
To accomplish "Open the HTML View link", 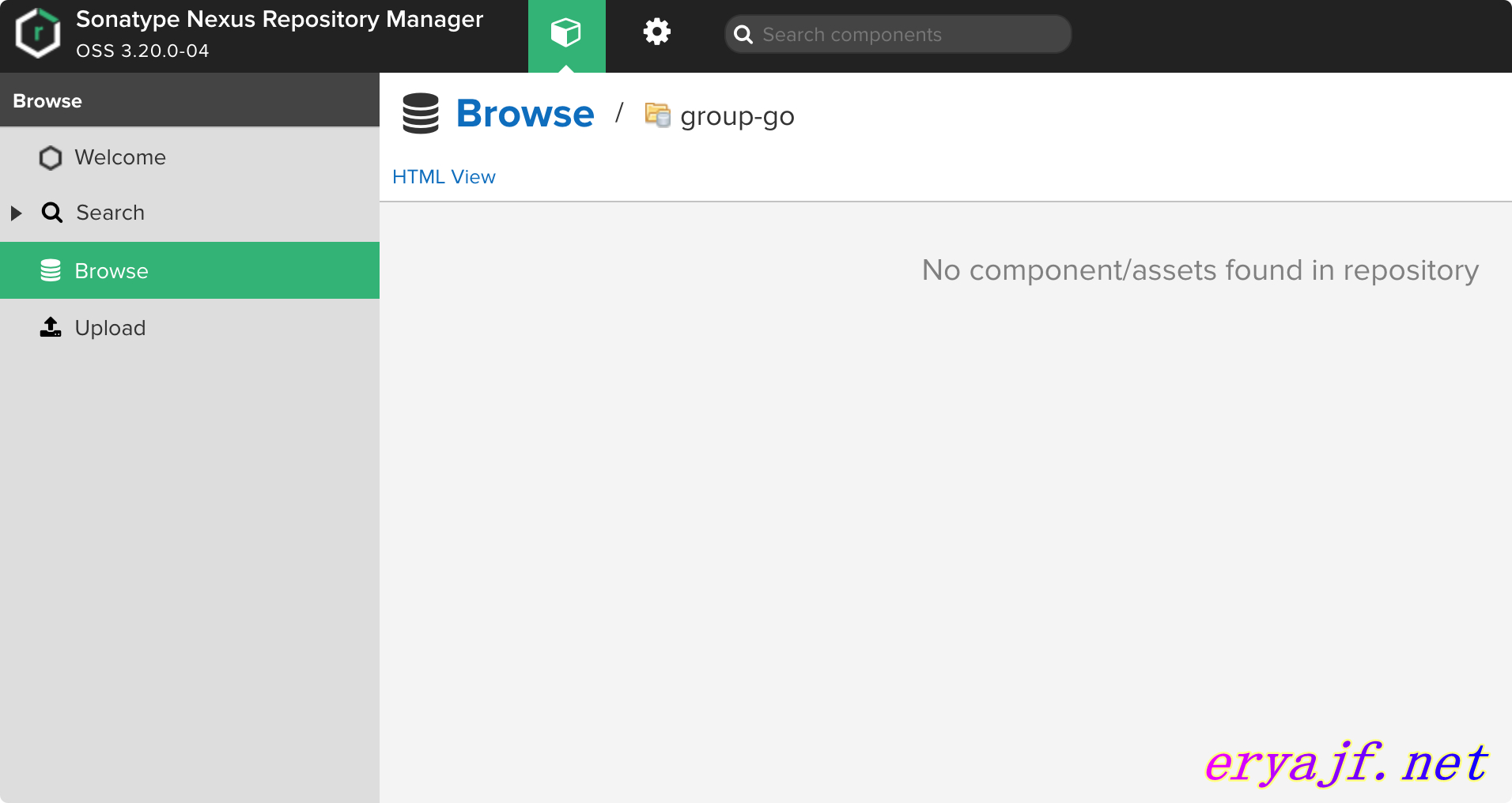I will 444,177.
